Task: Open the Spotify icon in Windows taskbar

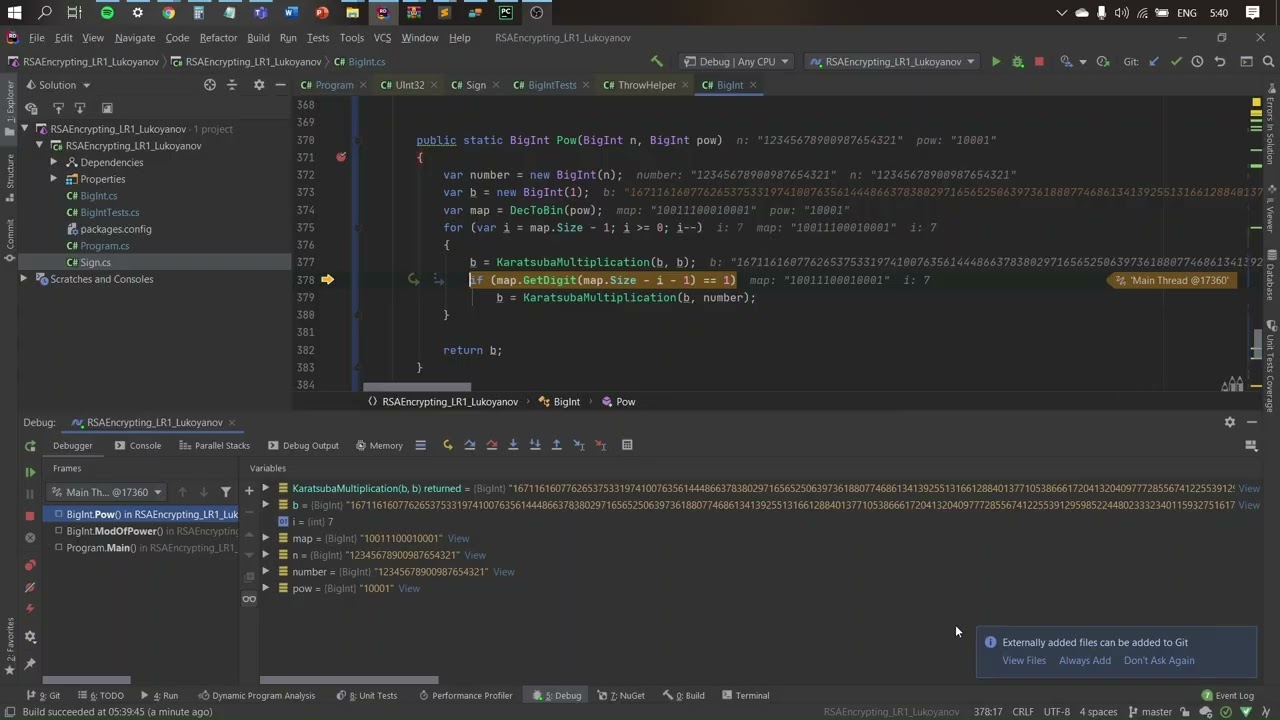Action: [107, 13]
